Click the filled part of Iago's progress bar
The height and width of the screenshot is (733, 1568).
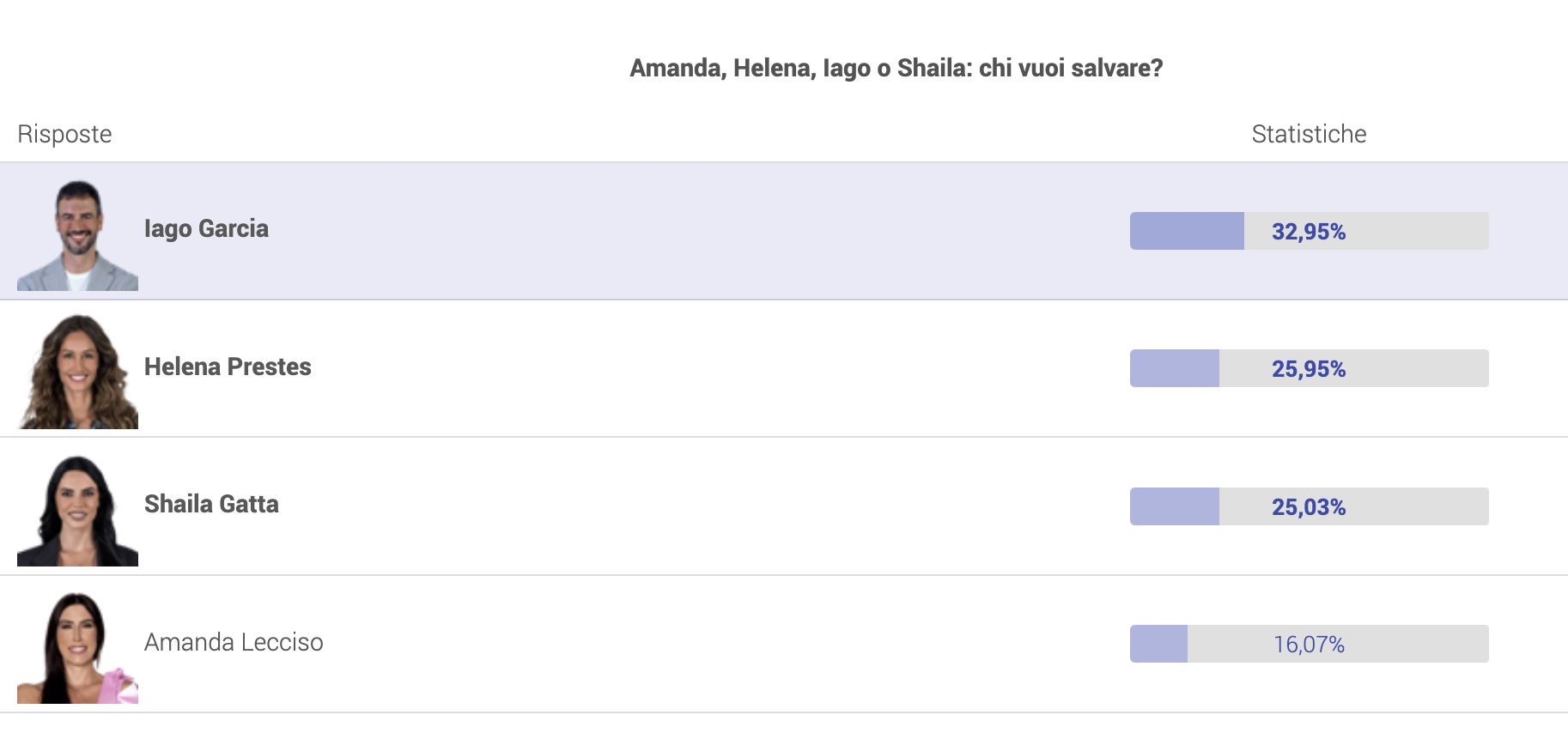[x=1187, y=231]
